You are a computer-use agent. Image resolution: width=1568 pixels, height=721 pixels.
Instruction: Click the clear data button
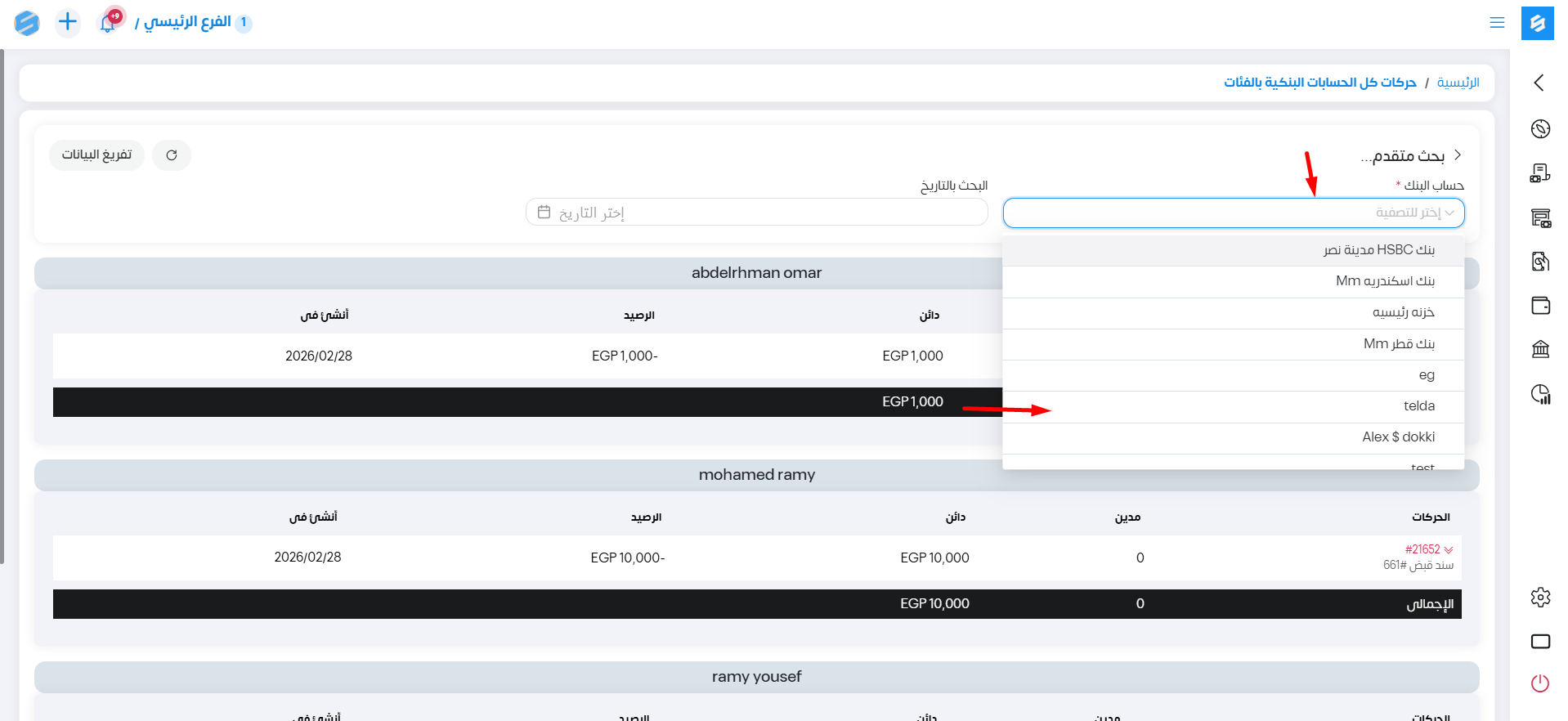tap(96, 155)
